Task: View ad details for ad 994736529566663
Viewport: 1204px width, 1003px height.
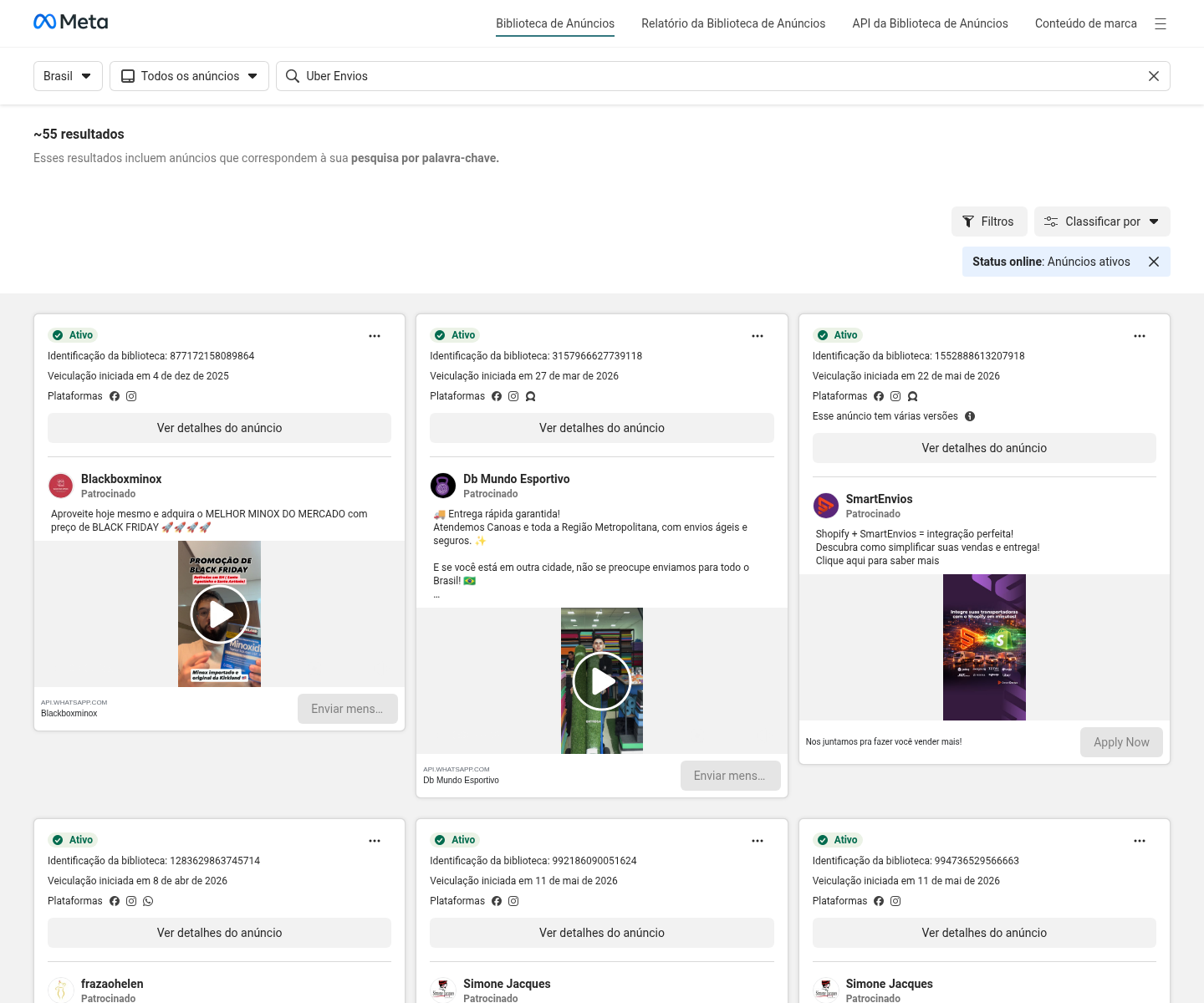Action: pos(984,933)
